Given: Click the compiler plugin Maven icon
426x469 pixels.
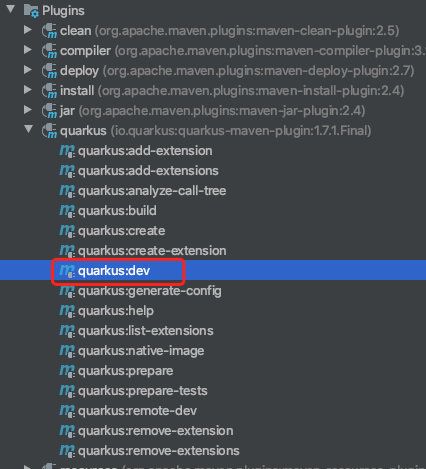Looking at the screenshot, I should pos(49,51).
